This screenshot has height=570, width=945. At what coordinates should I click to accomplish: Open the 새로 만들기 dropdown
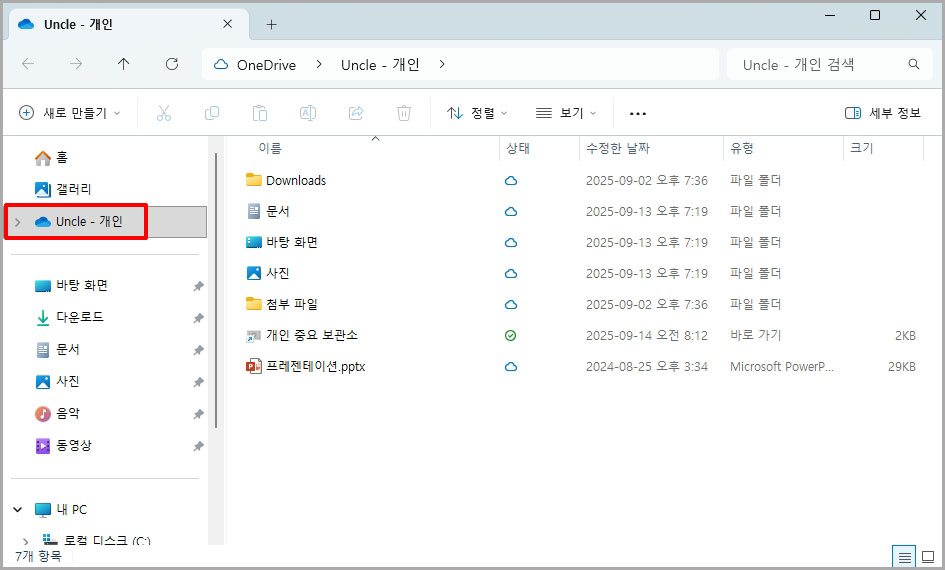pos(70,113)
